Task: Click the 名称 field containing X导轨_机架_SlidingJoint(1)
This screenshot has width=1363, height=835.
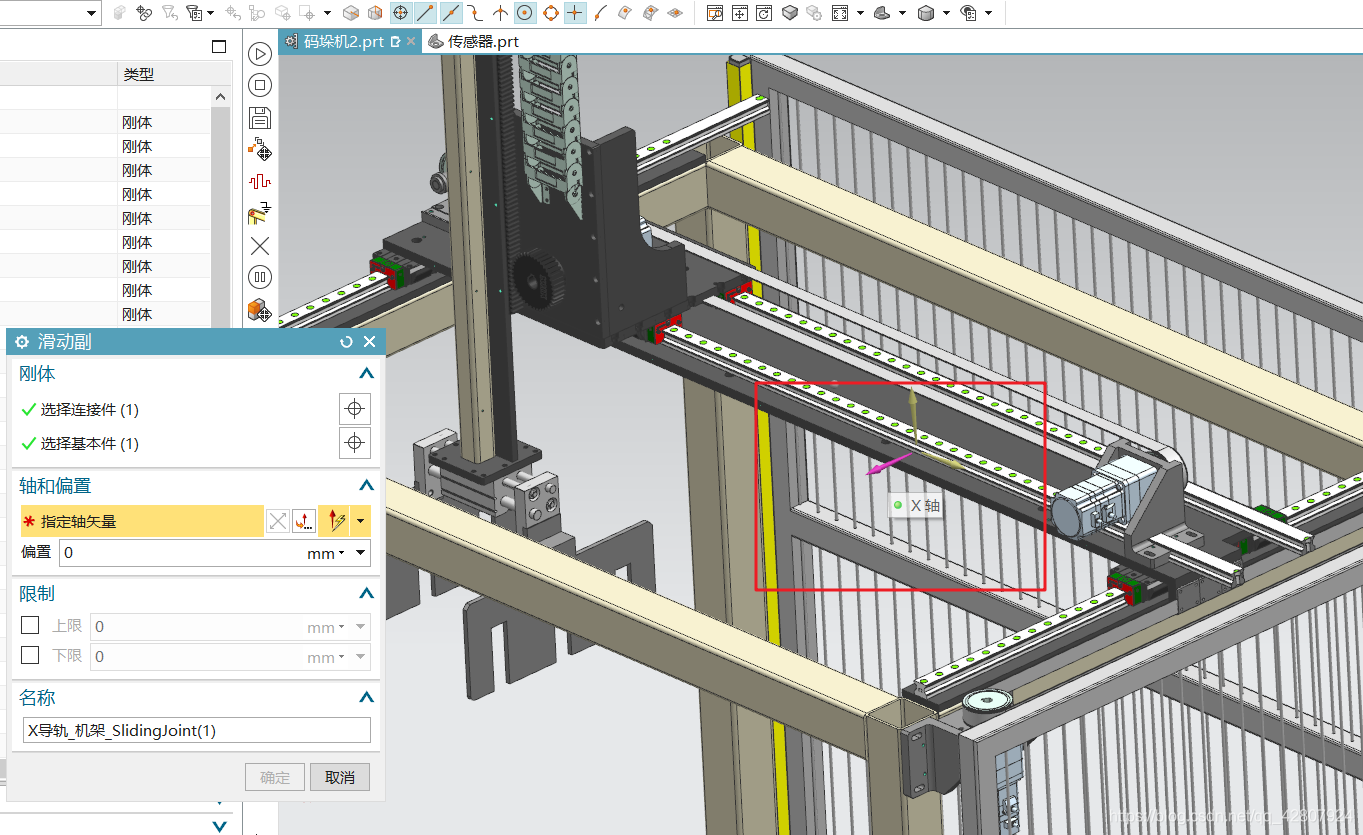Action: pyautogui.click(x=196, y=731)
